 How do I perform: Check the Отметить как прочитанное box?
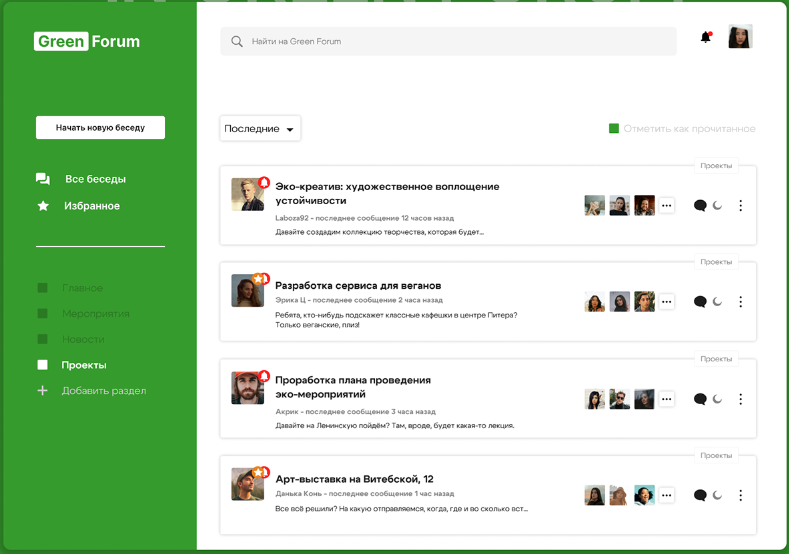pos(614,129)
